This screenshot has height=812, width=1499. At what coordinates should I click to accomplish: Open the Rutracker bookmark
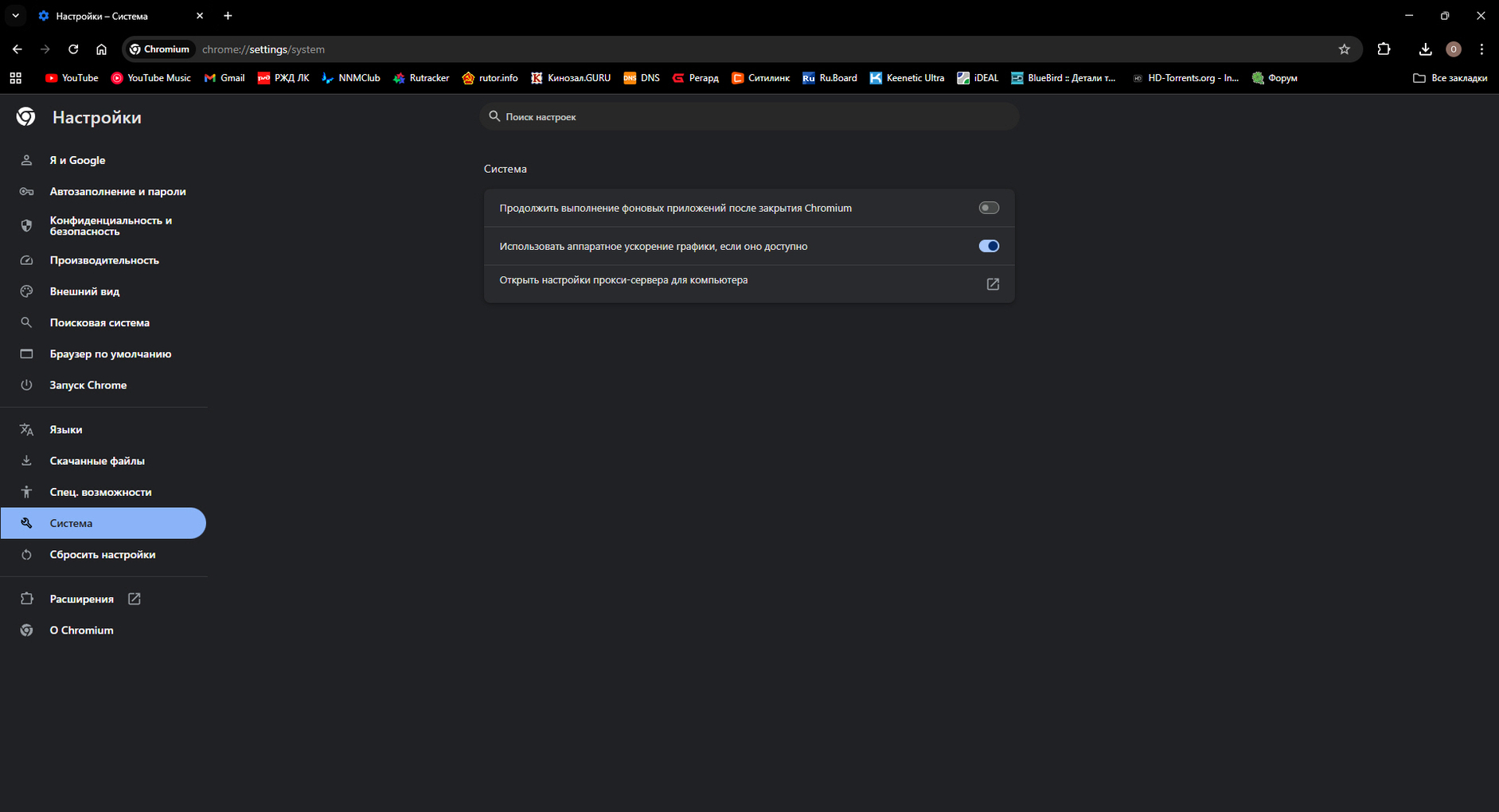[421, 78]
